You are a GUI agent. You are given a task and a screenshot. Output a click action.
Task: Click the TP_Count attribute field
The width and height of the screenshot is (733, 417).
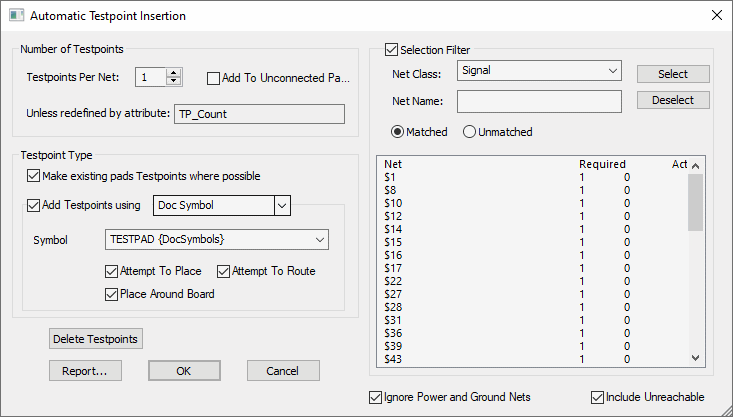pyautogui.click(x=259, y=114)
